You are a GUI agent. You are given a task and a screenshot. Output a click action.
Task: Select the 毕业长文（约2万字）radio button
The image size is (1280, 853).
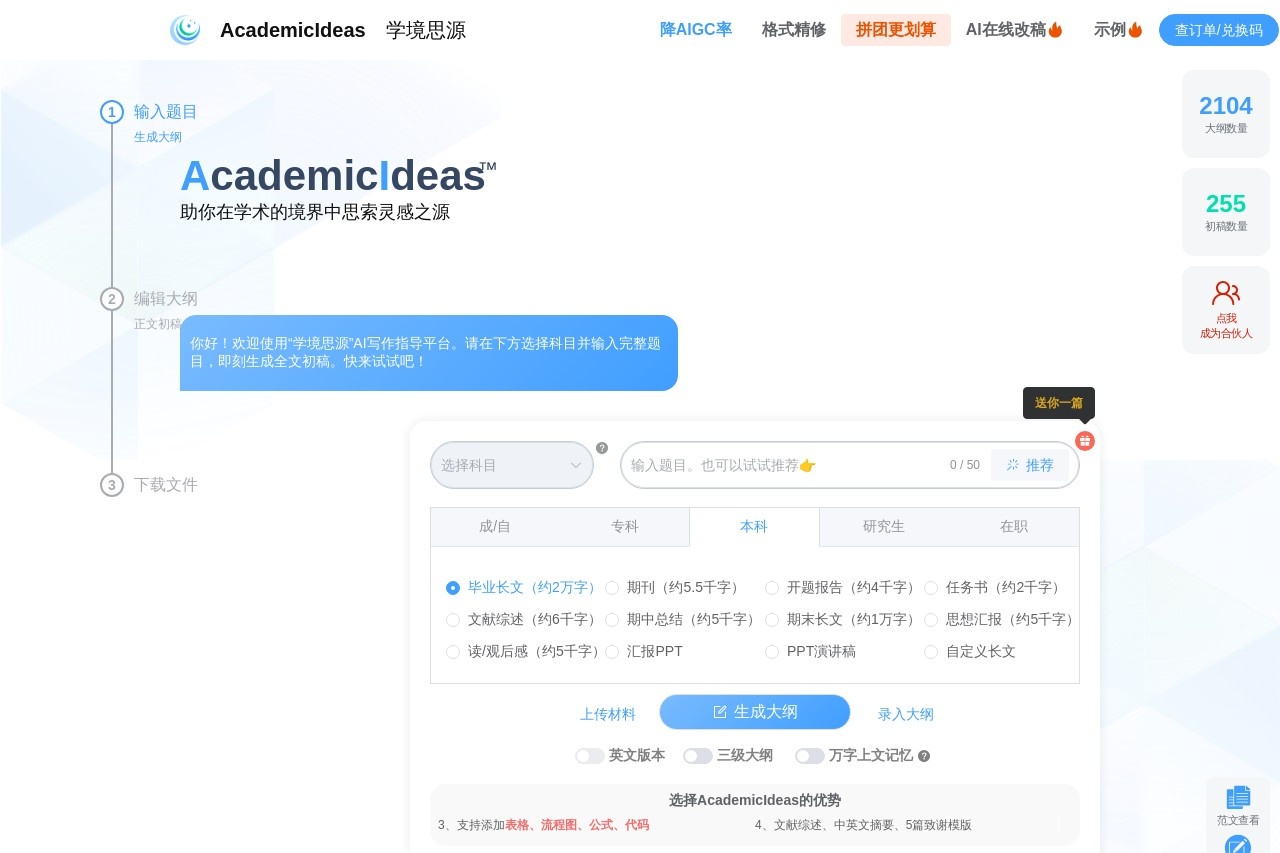(x=453, y=588)
